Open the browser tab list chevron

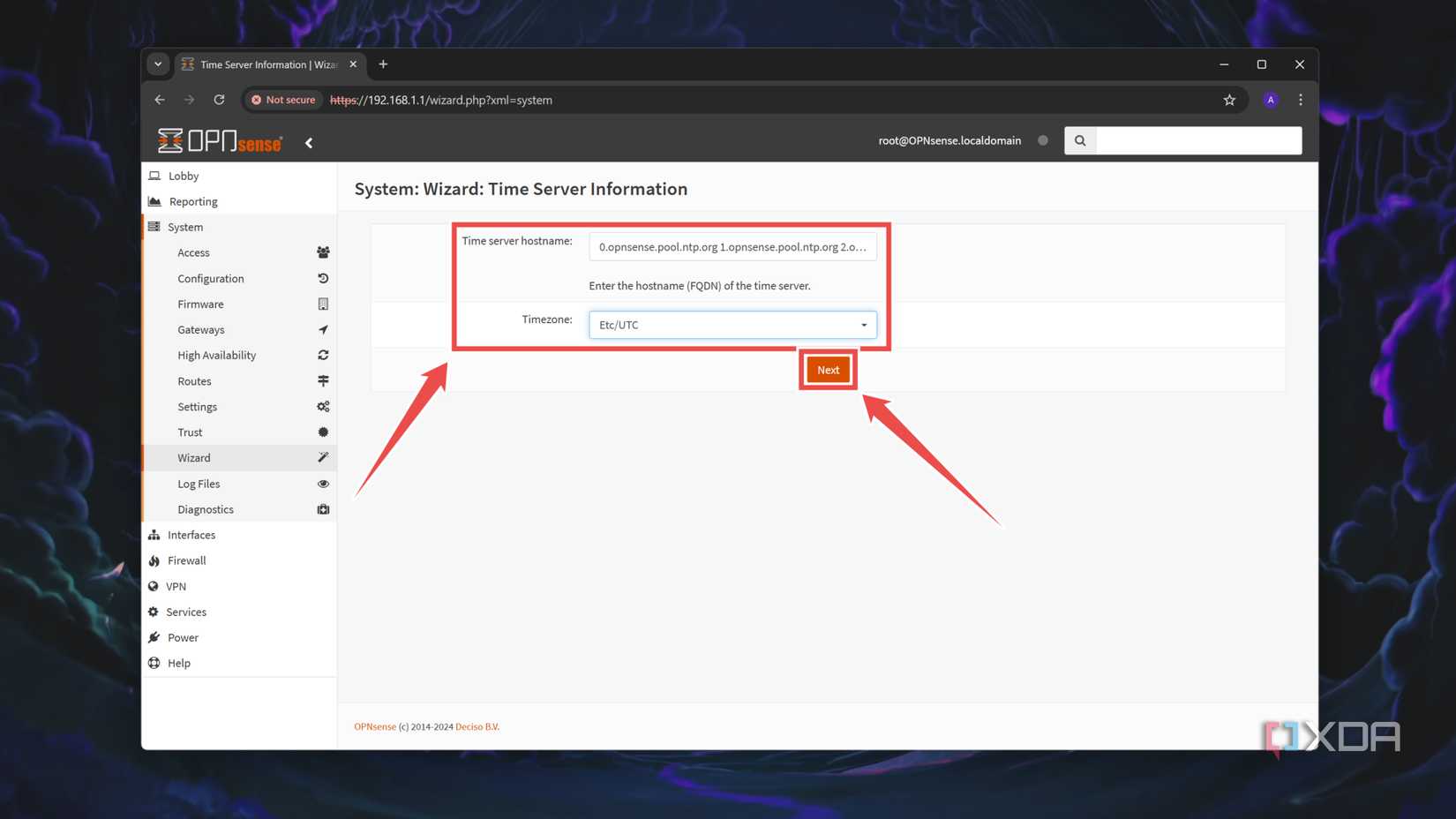[158, 64]
